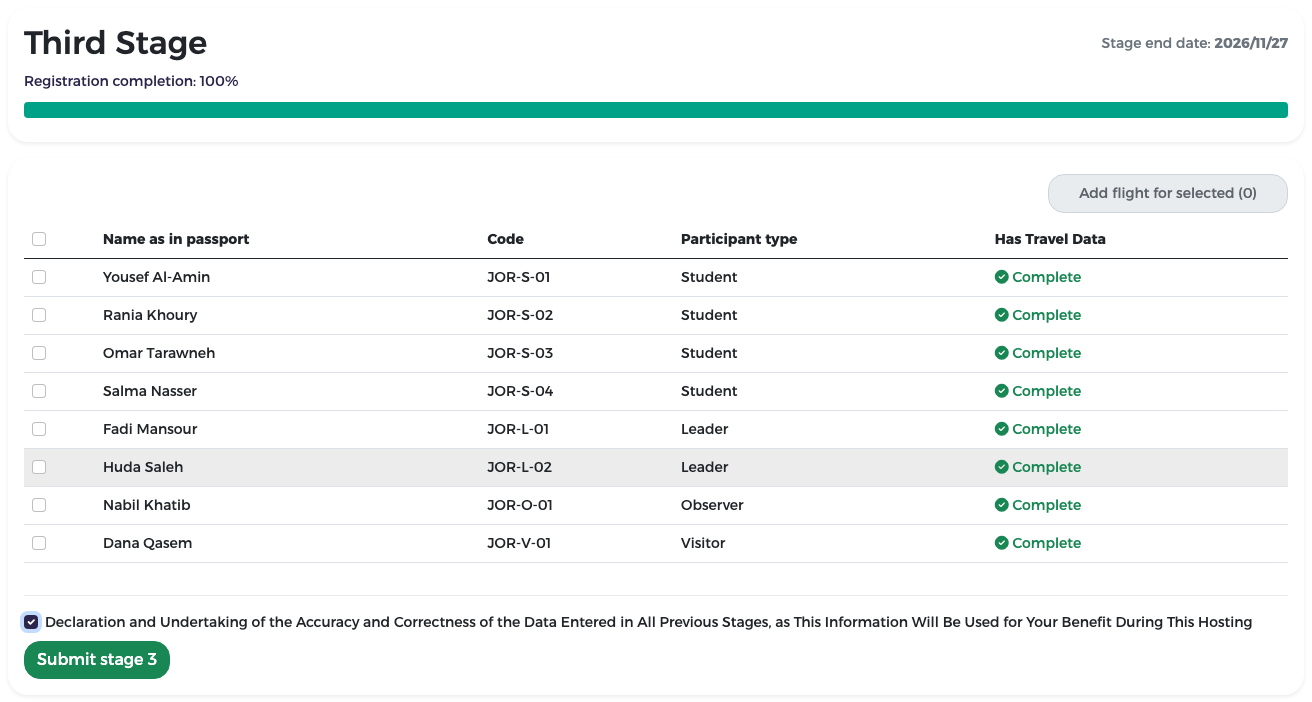The image size is (1312, 702).
Task: Click Student type in Yousef Al-Amin's row
Action: pos(709,277)
